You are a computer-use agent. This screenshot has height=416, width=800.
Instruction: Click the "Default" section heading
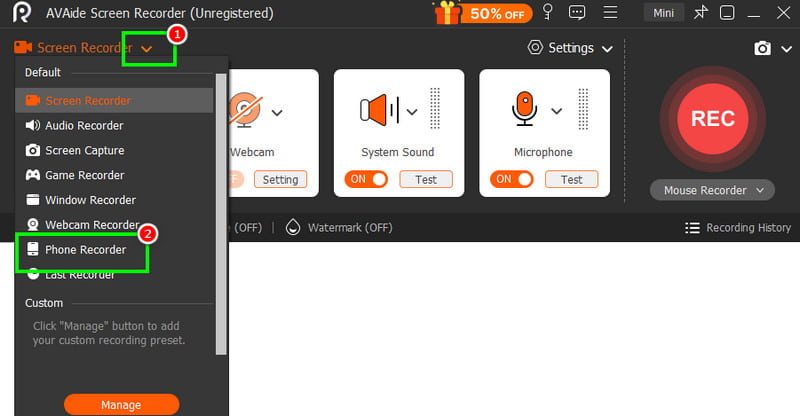tap(43, 72)
